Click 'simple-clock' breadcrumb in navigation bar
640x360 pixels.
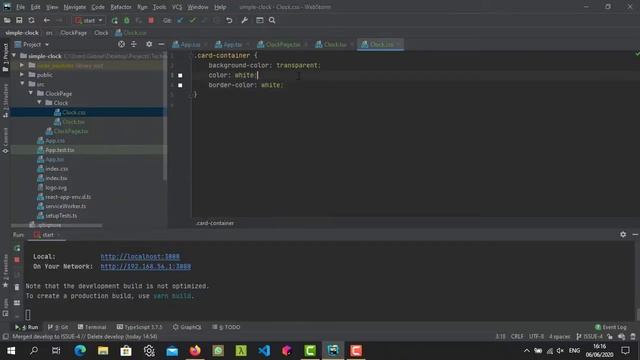click(x=22, y=33)
